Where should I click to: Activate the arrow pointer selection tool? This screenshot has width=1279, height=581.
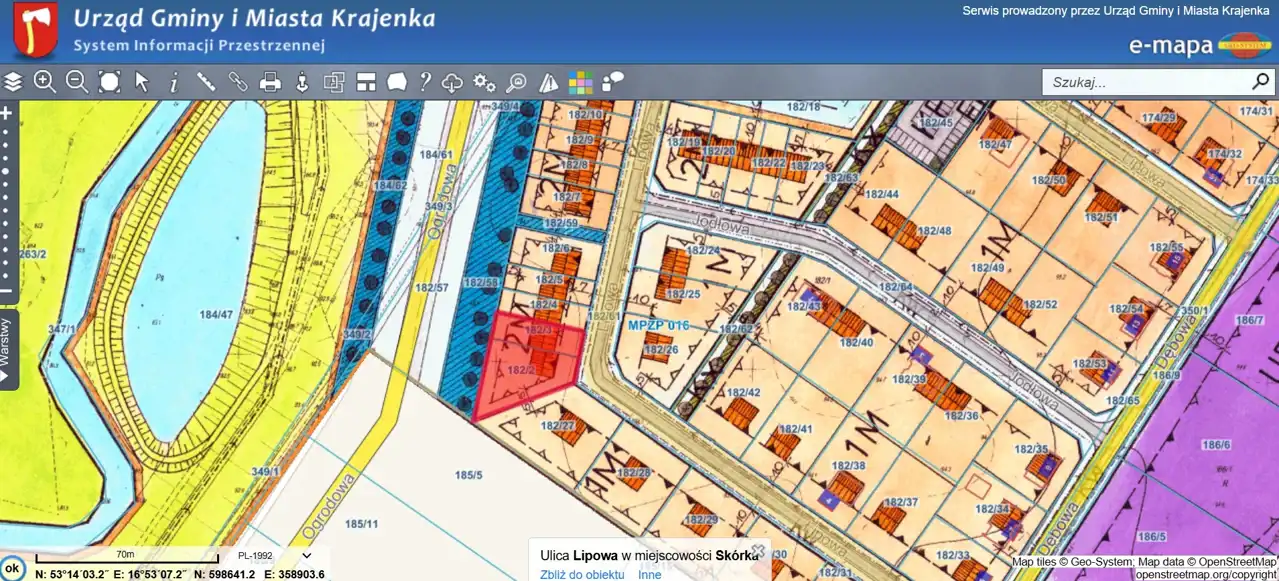[x=142, y=82]
